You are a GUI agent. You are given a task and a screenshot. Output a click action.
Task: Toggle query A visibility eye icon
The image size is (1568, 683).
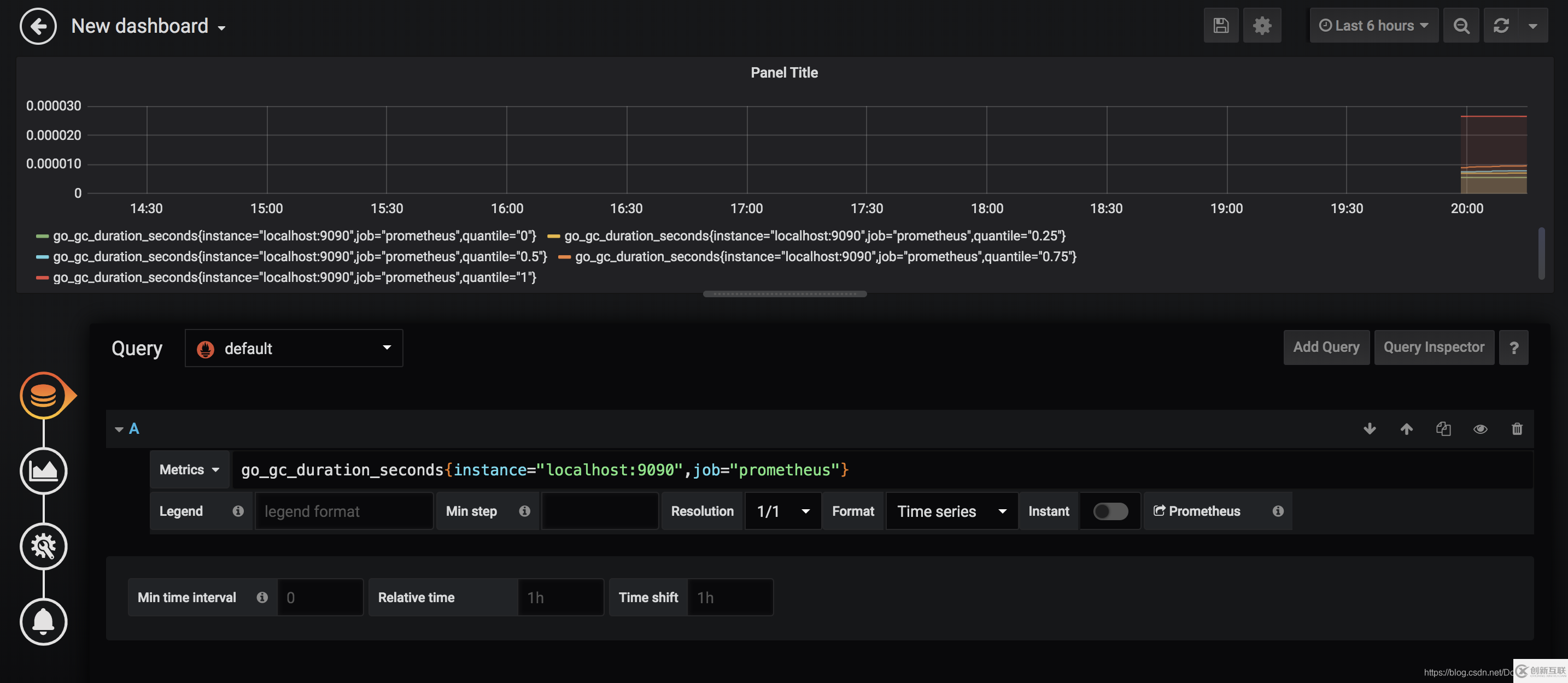[1480, 429]
